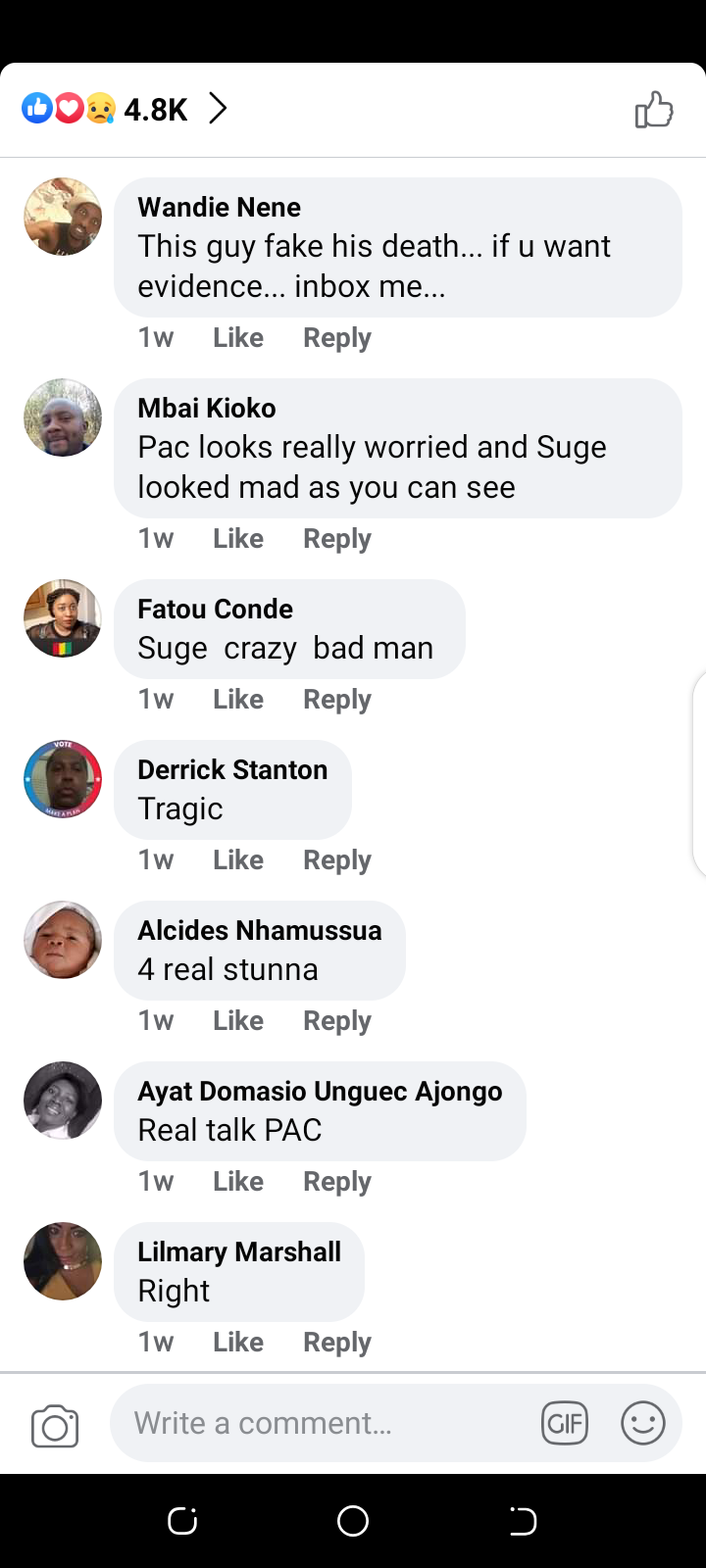Reply to Derrick Stanton's comment
706x1568 pixels.
336,860
